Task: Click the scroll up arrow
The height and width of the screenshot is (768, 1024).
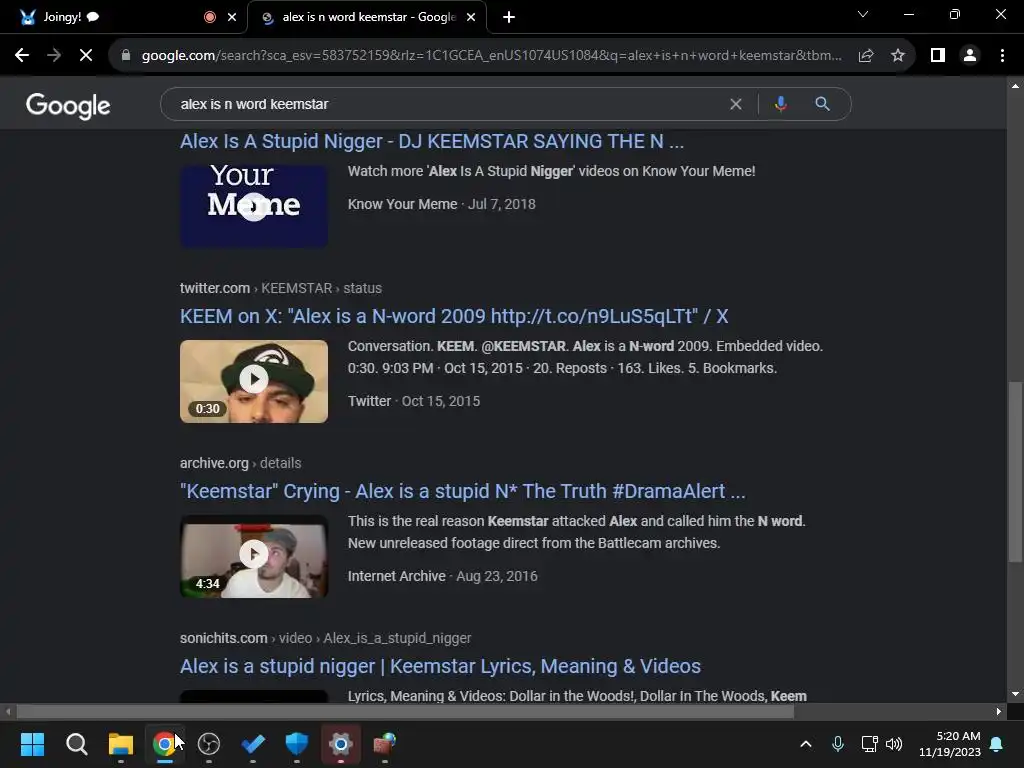Action: click(x=1015, y=86)
